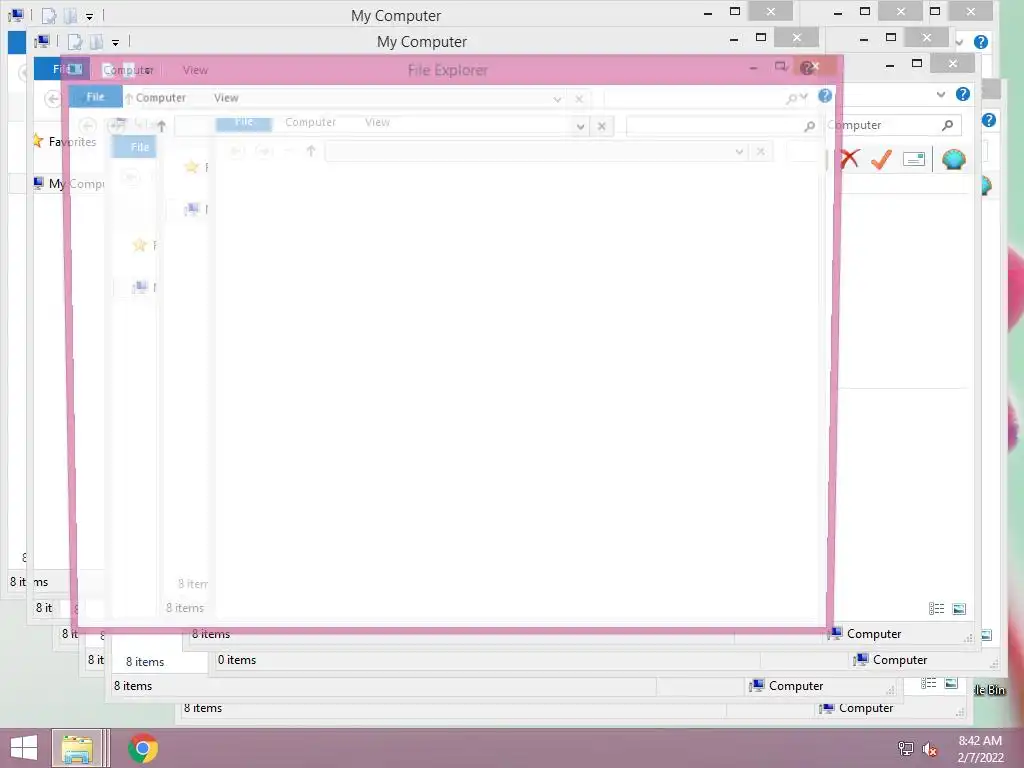Screen dimensions: 1024x768
Task: Open Quick Access dropdown in topmost My Computer titlebar
Action: tap(89, 16)
